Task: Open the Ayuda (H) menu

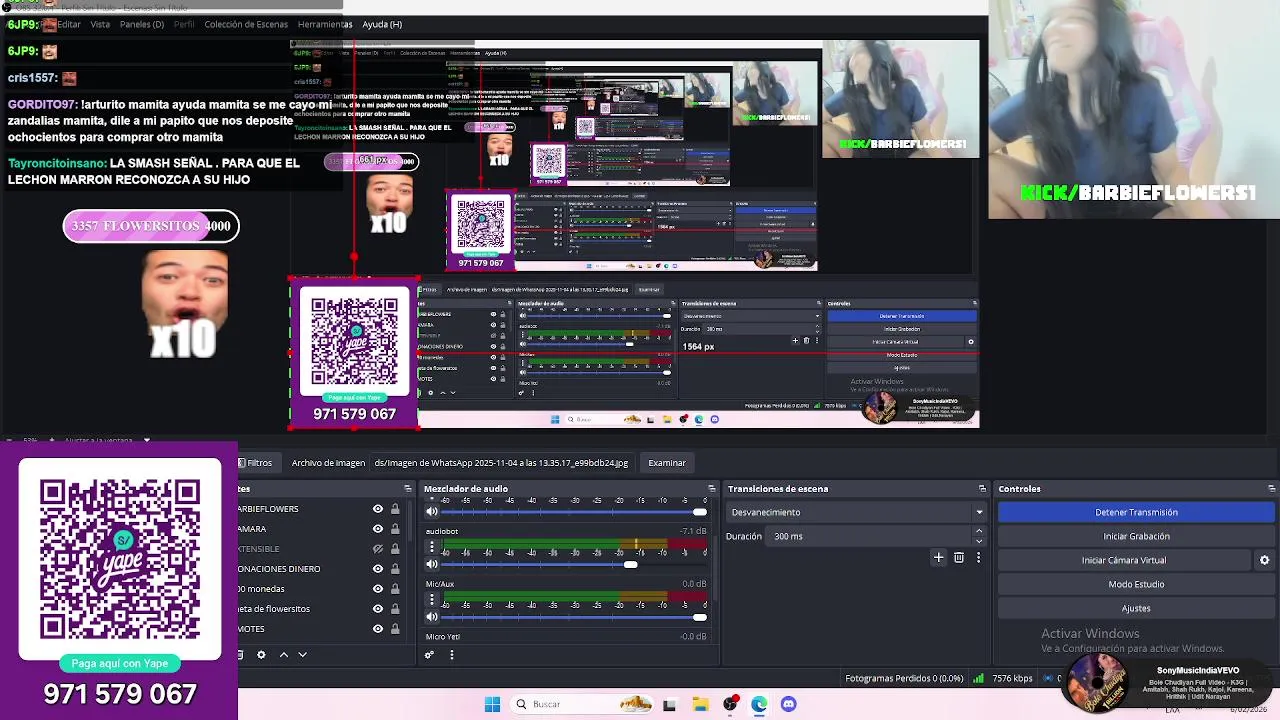Action: [382, 24]
